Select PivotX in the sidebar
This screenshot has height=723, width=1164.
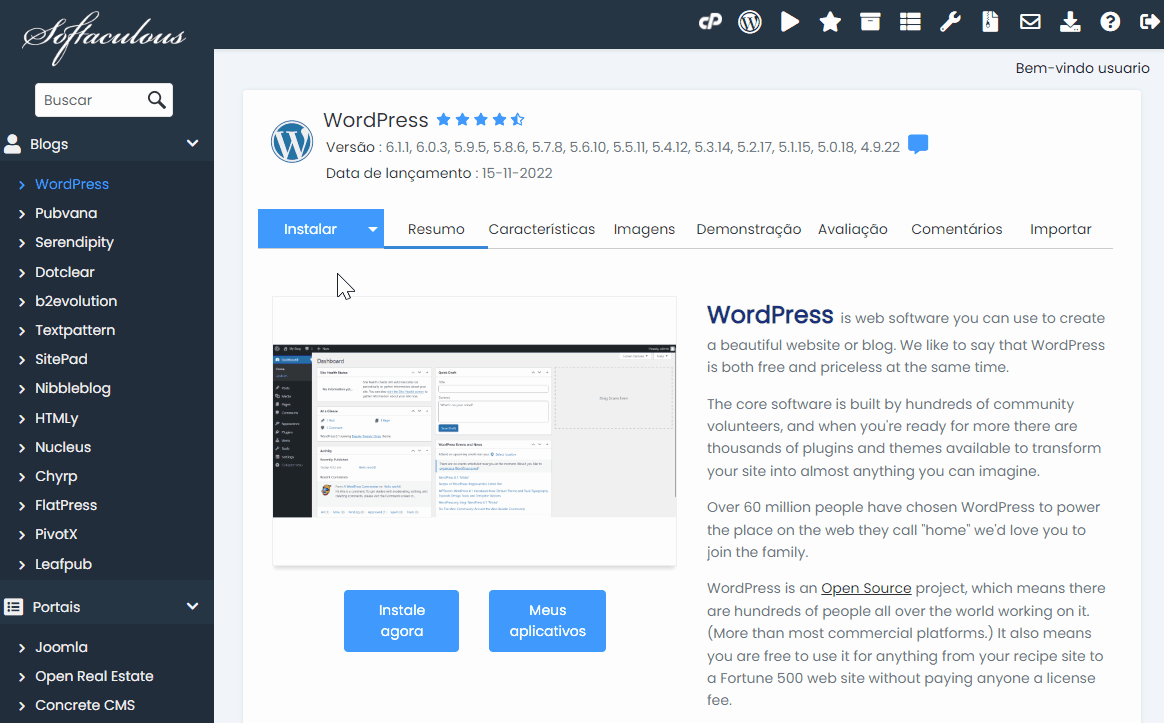coord(56,534)
